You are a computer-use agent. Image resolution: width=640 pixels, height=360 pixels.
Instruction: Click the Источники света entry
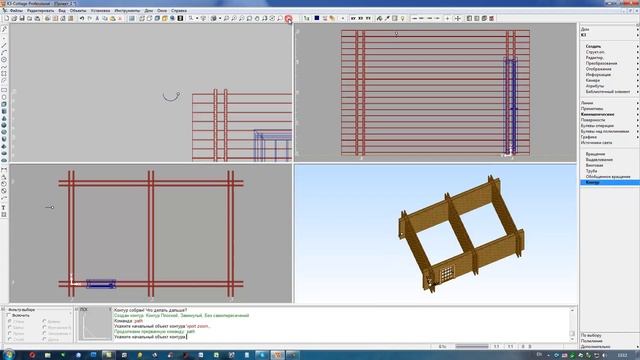[596, 143]
